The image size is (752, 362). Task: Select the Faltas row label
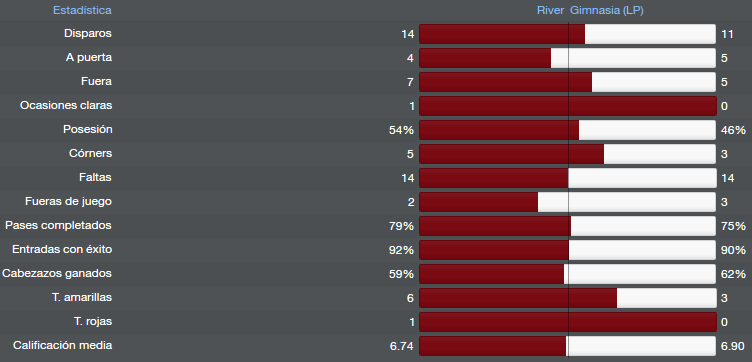coord(95,177)
